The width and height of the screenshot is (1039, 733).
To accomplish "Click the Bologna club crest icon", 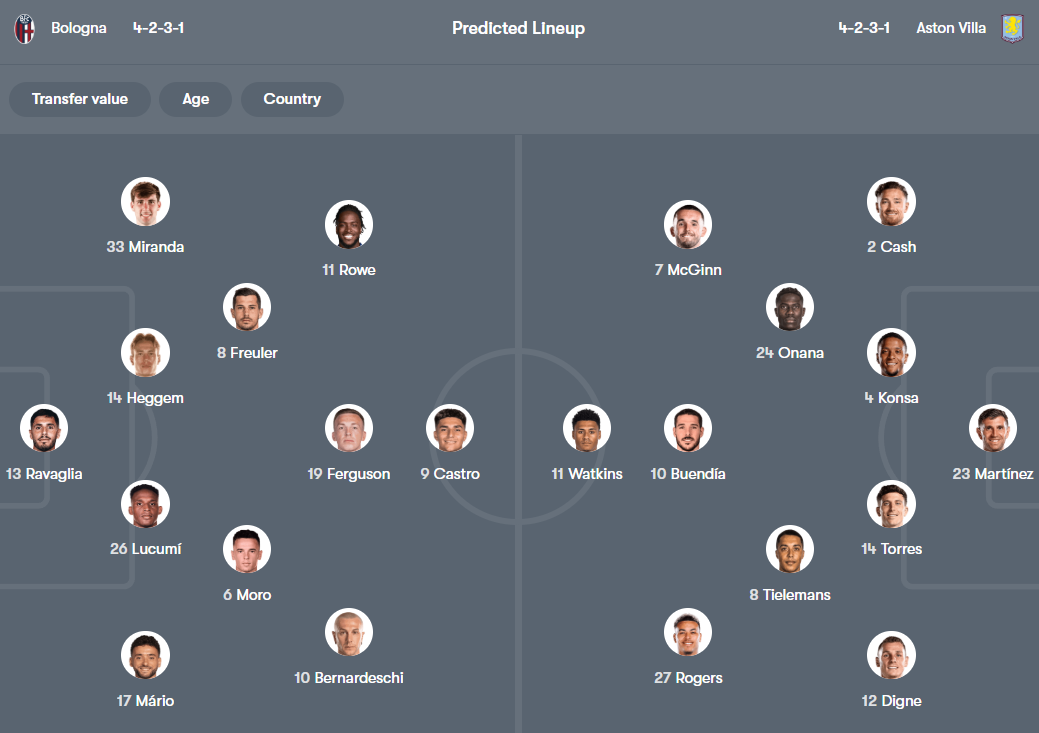I will click(24, 28).
